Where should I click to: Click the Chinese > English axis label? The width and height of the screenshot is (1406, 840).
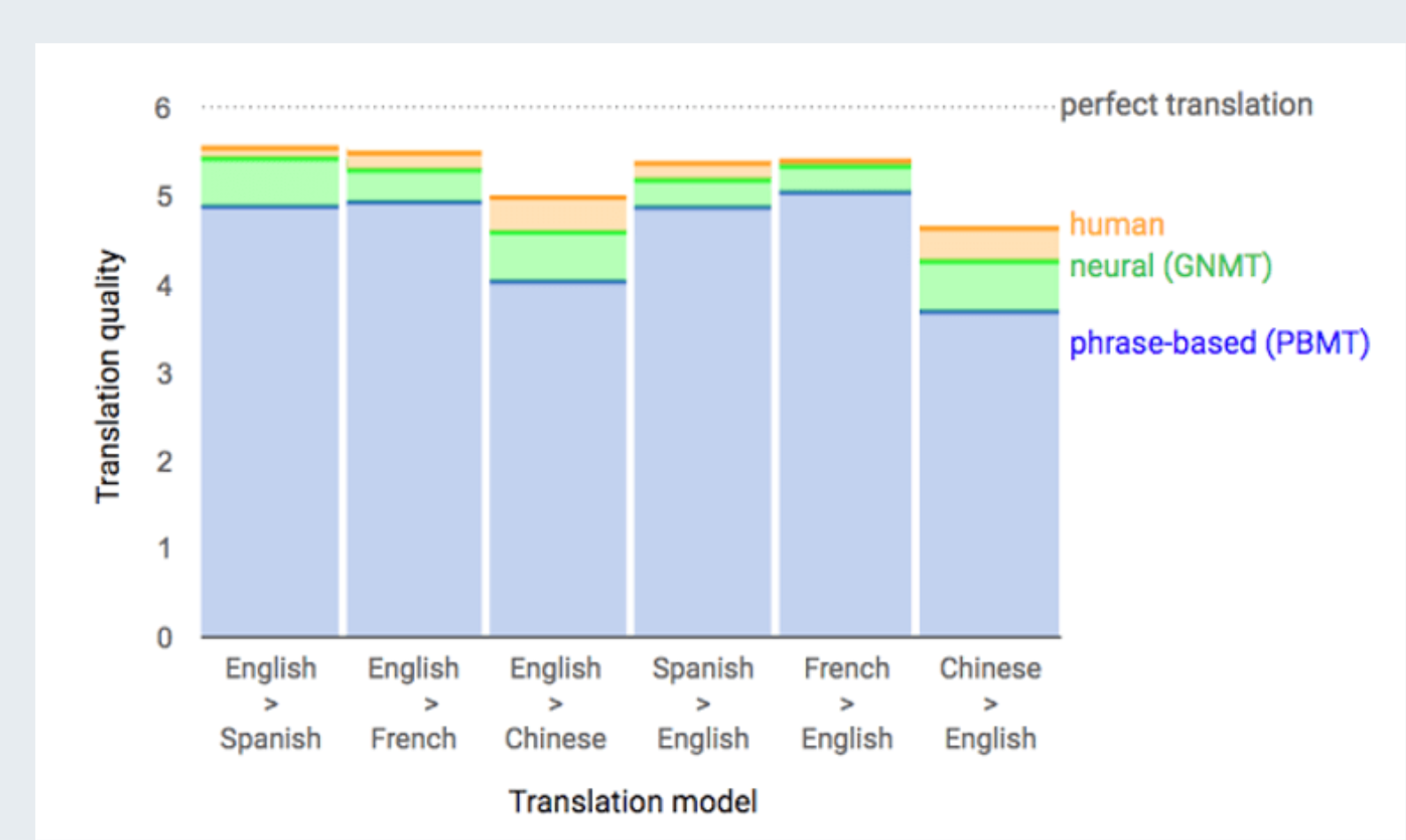coord(990,703)
